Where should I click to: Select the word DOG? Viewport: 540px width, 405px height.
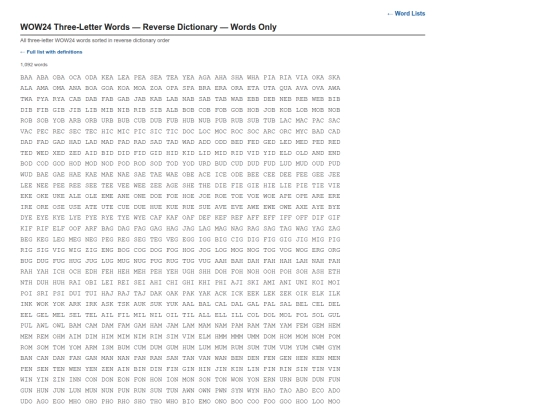point(156,250)
